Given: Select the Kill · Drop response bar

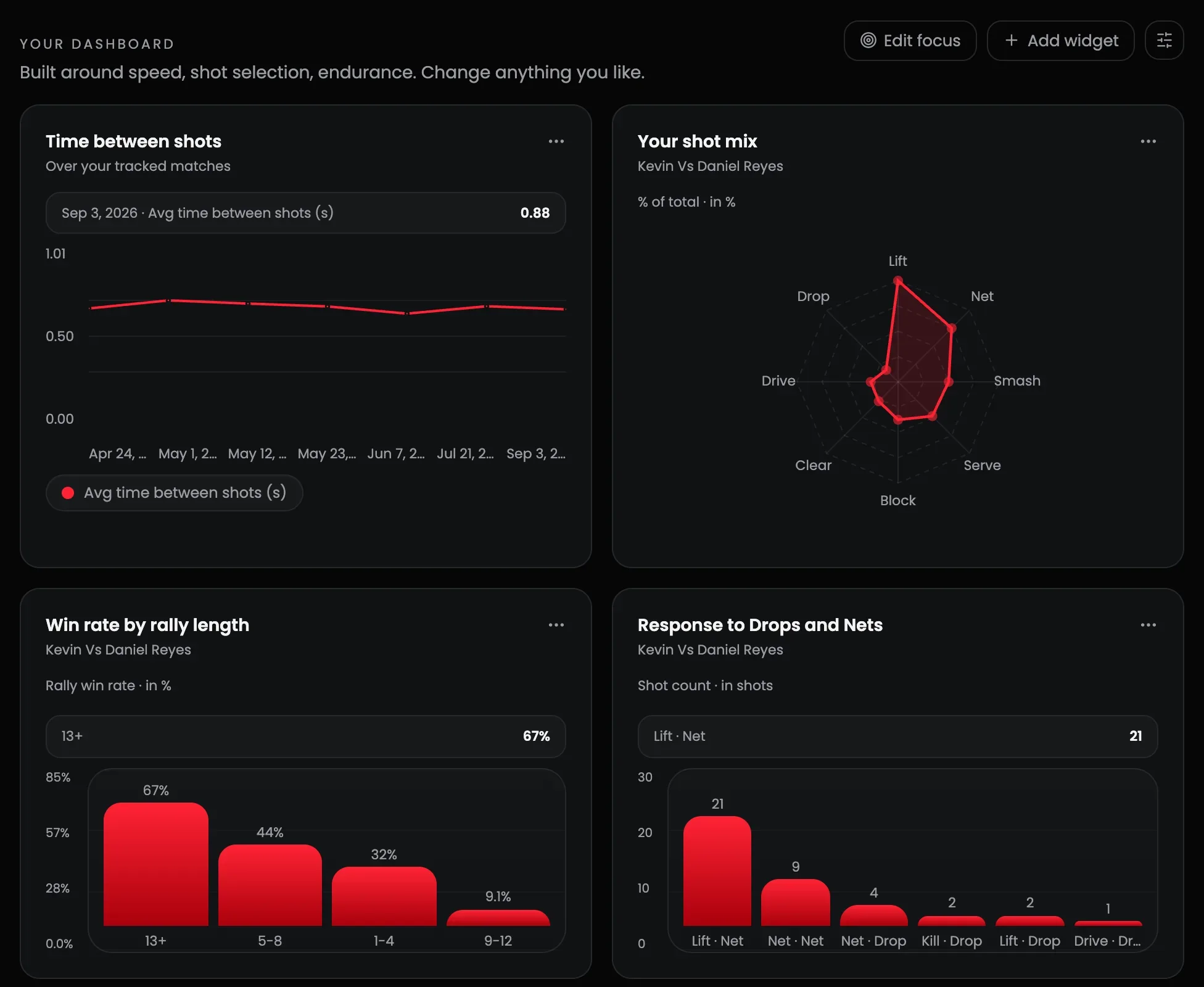Looking at the screenshot, I should tap(951, 920).
